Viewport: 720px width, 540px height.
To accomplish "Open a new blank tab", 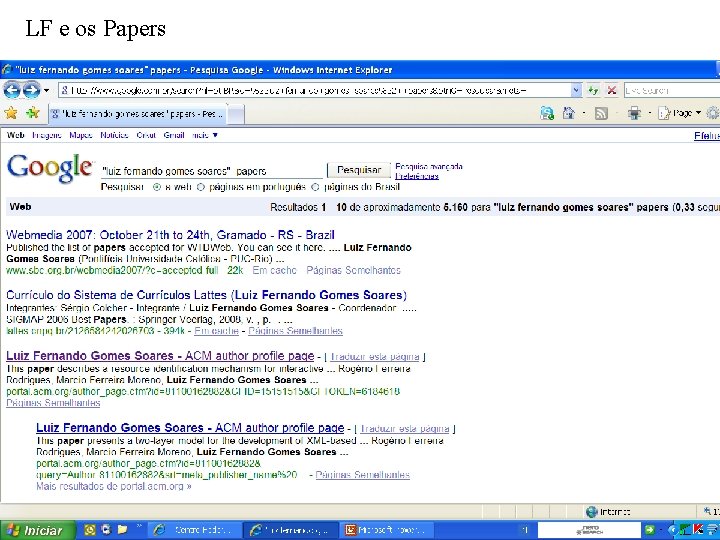I will (x=236, y=114).
